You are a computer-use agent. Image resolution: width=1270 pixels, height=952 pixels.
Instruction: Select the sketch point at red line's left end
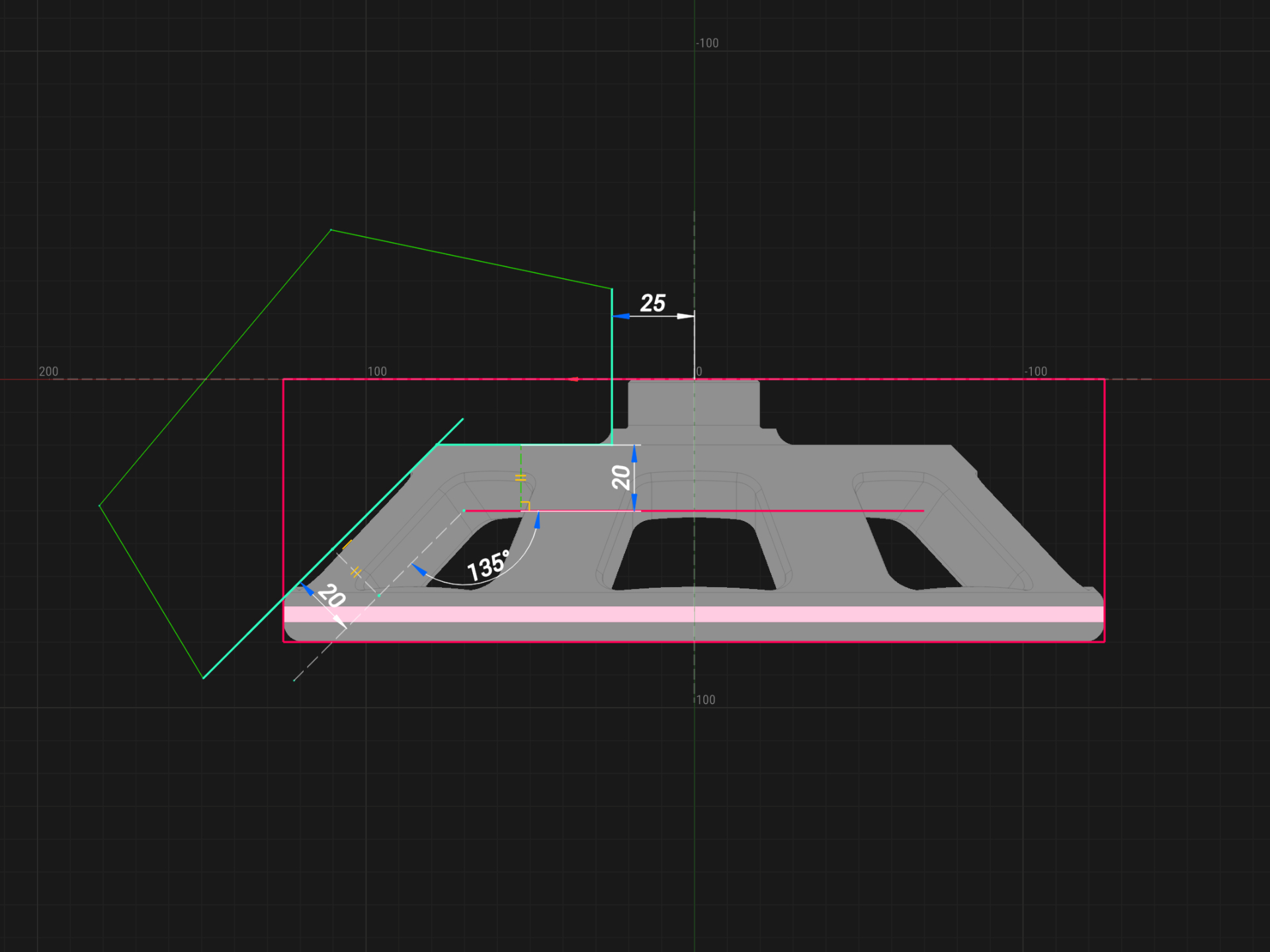point(464,511)
